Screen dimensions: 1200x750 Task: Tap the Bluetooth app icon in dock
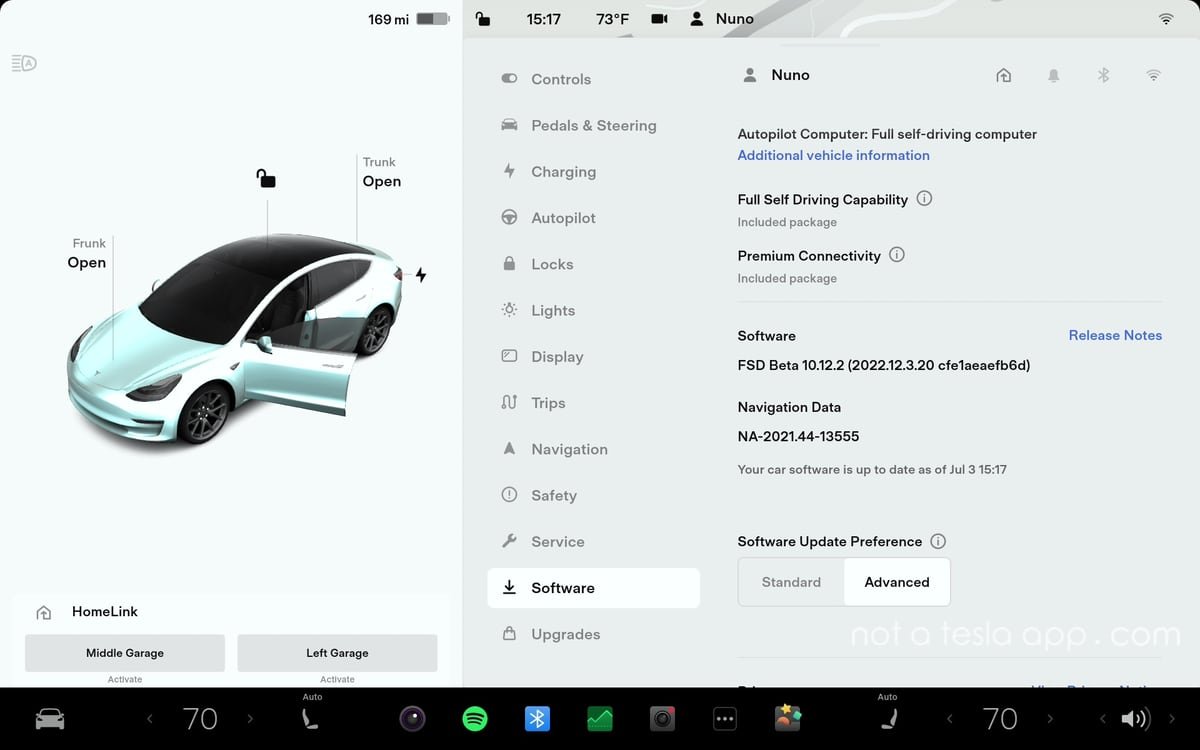(x=537, y=719)
